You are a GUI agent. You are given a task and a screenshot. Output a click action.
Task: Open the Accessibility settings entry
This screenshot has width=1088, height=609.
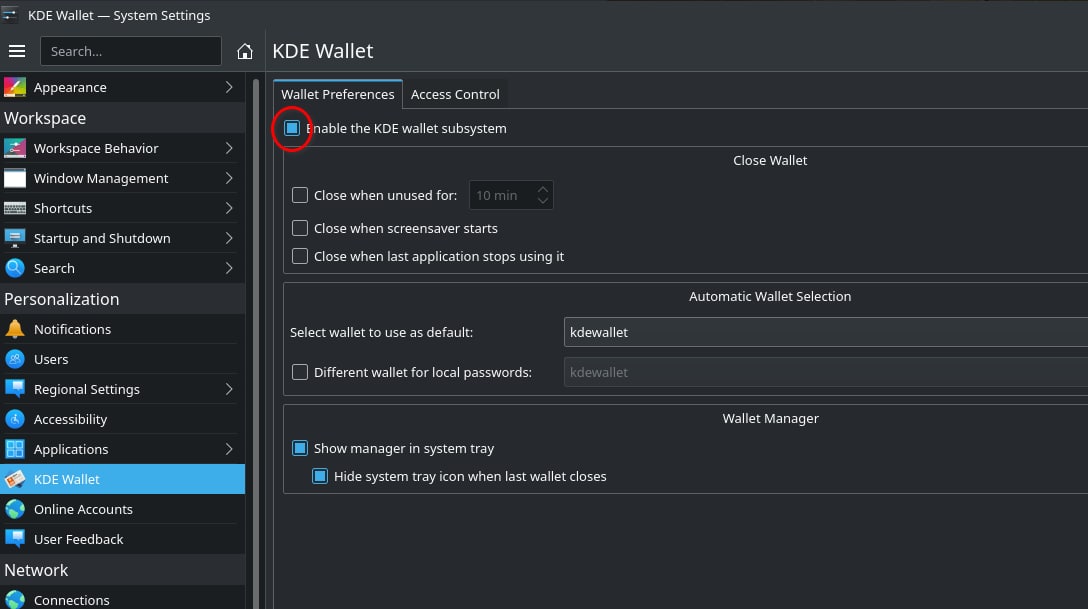(x=122, y=419)
